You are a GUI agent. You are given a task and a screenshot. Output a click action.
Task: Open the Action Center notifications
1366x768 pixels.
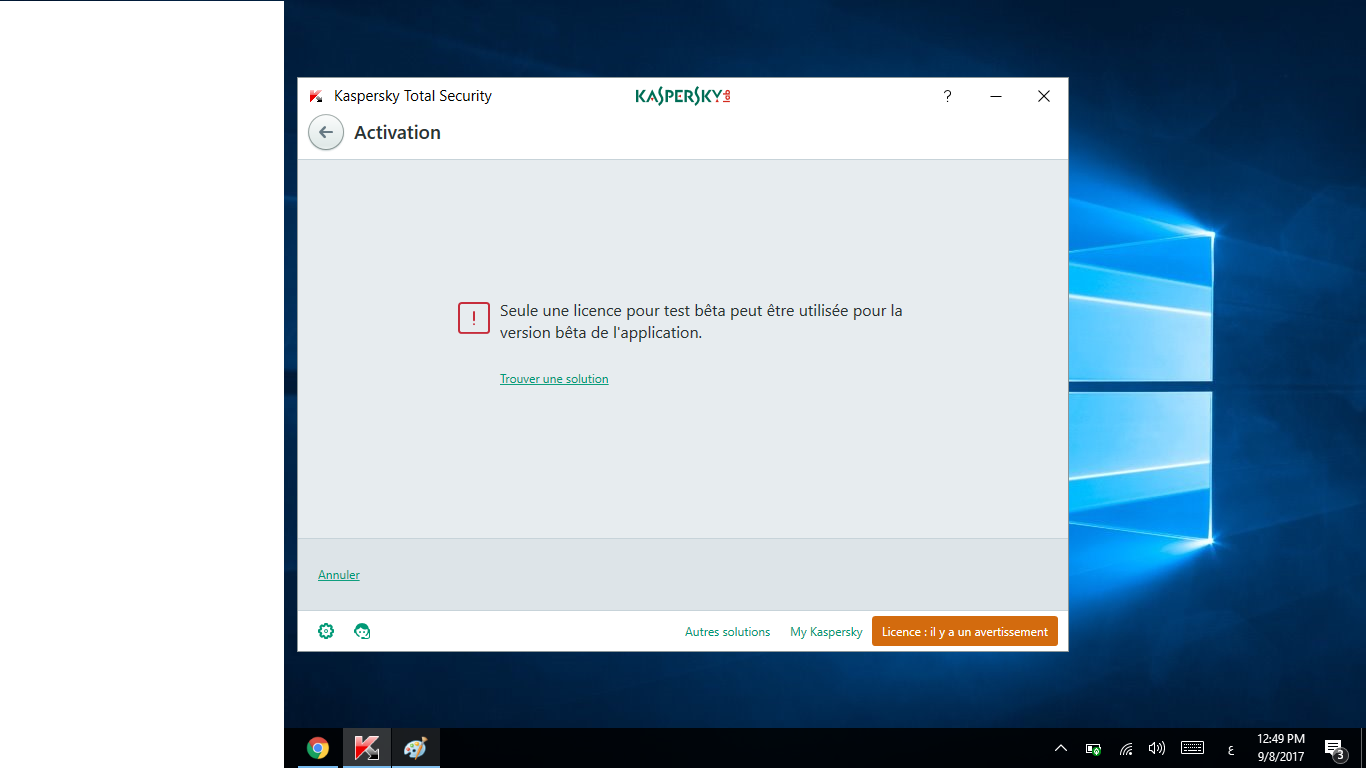[x=1334, y=749]
